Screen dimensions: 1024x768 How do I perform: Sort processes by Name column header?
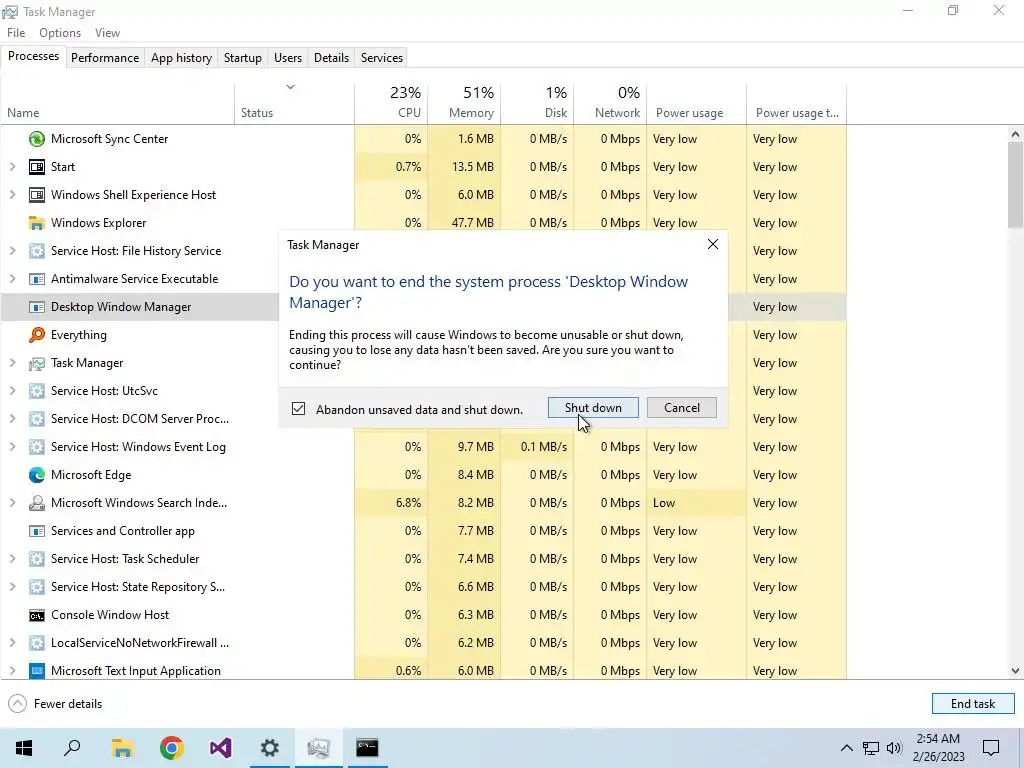118,103
